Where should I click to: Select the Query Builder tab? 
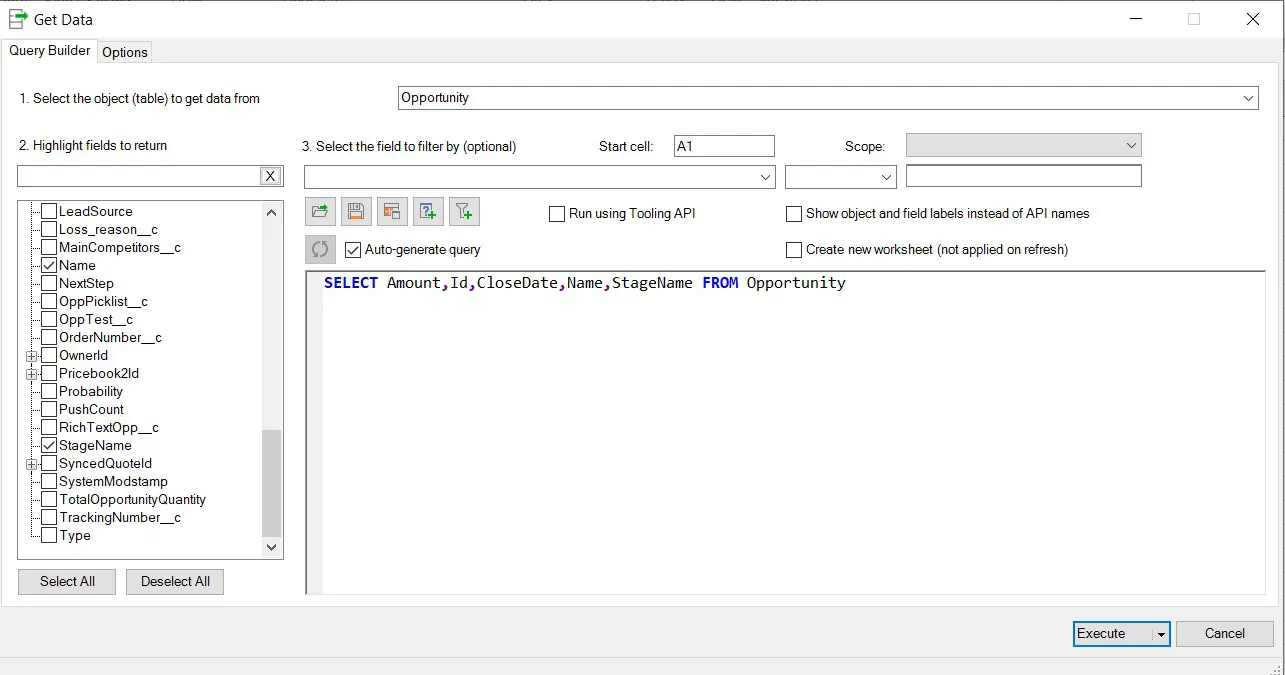(x=50, y=51)
